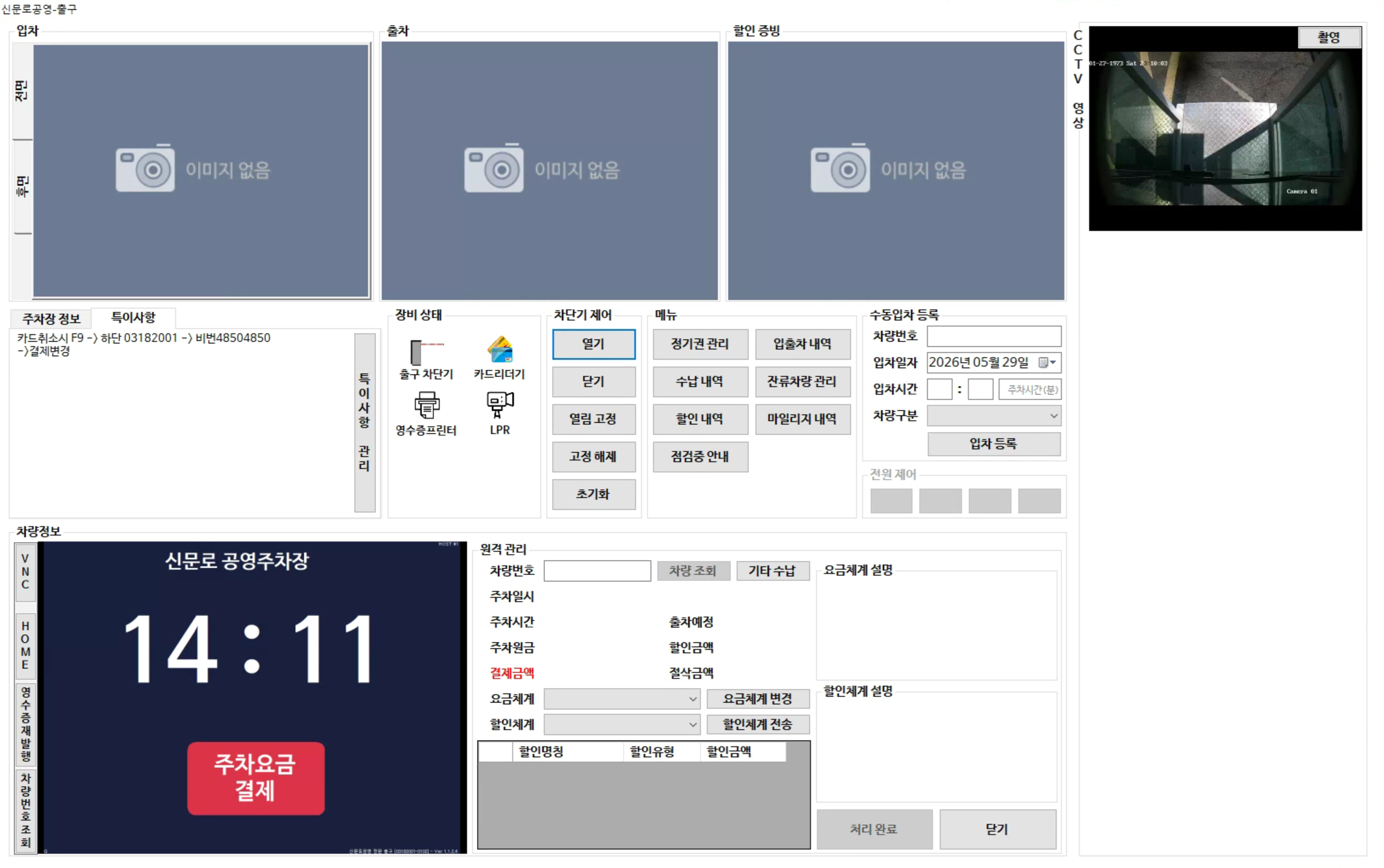Click the 할인체계 전송 button
The image size is (1384, 868).
(x=758, y=725)
